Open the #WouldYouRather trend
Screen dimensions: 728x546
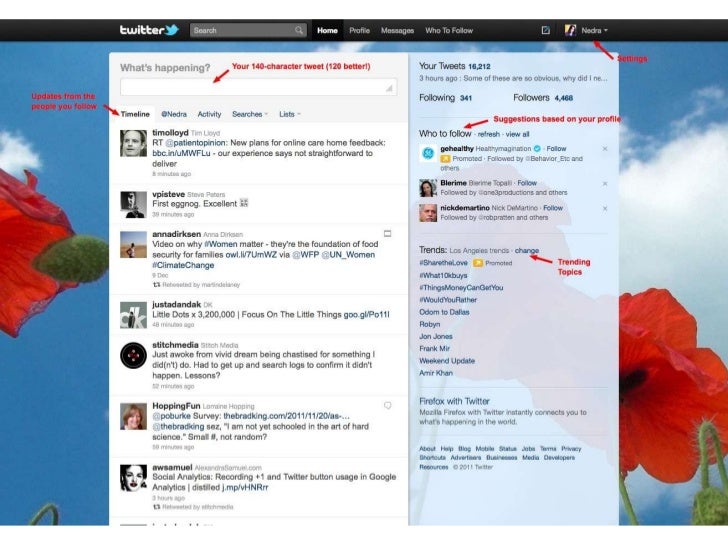(x=448, y=300)
